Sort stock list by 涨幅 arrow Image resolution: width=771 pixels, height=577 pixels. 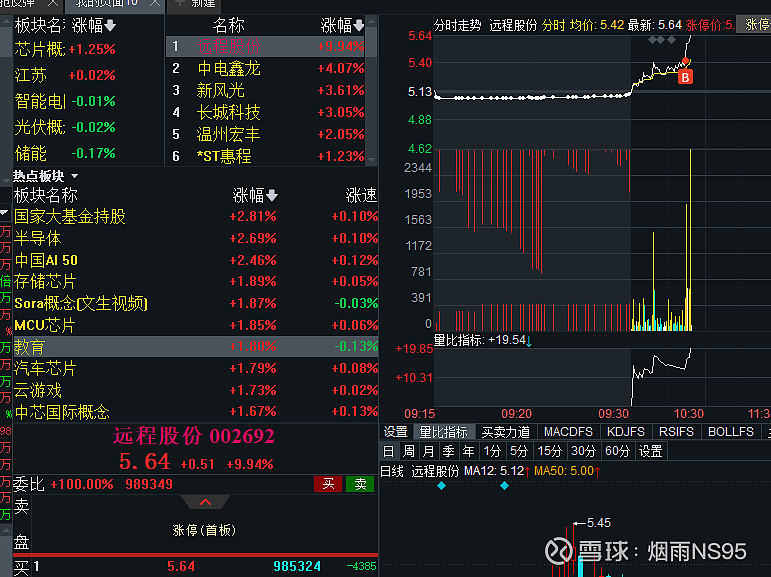[358, 26]
